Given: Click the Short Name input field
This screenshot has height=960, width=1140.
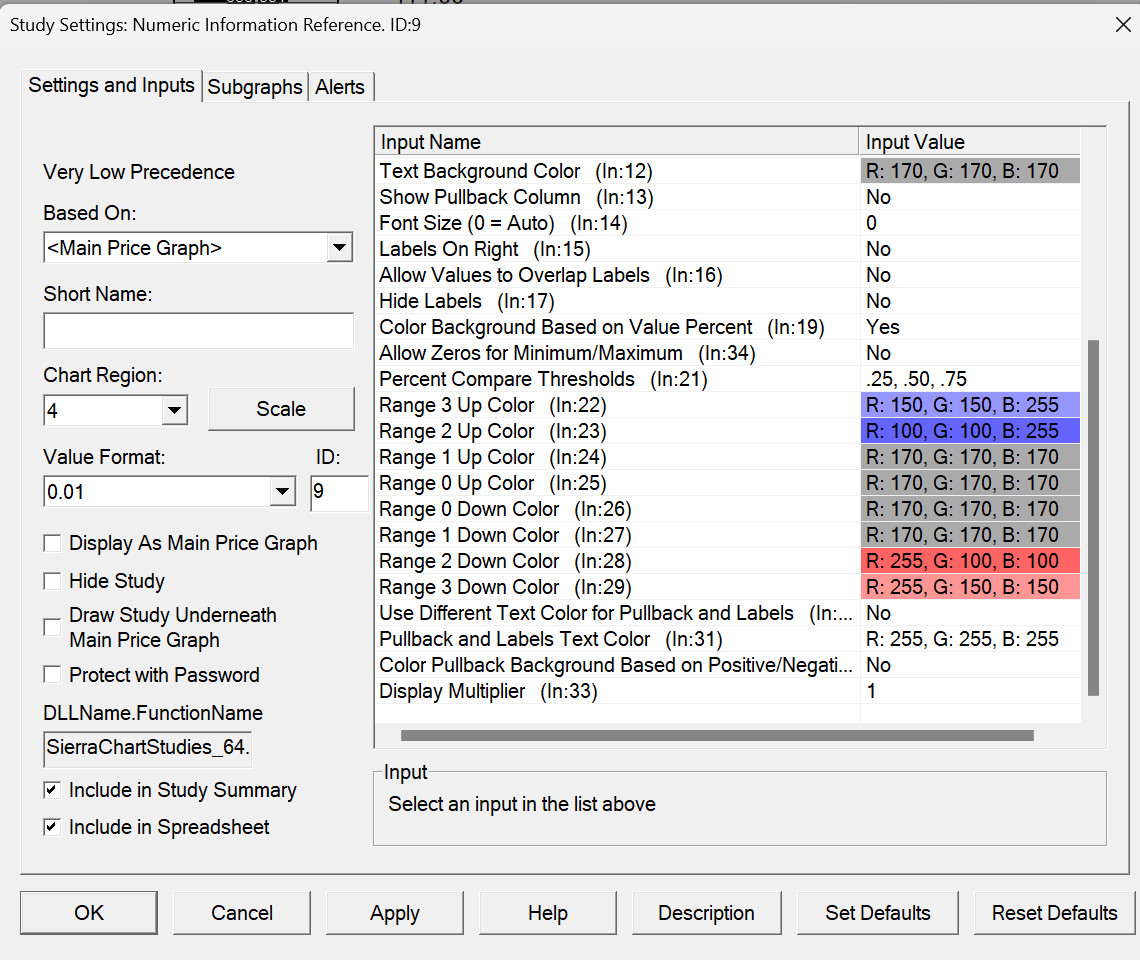Looking at the screenshot, I should [x=198, y=331].
